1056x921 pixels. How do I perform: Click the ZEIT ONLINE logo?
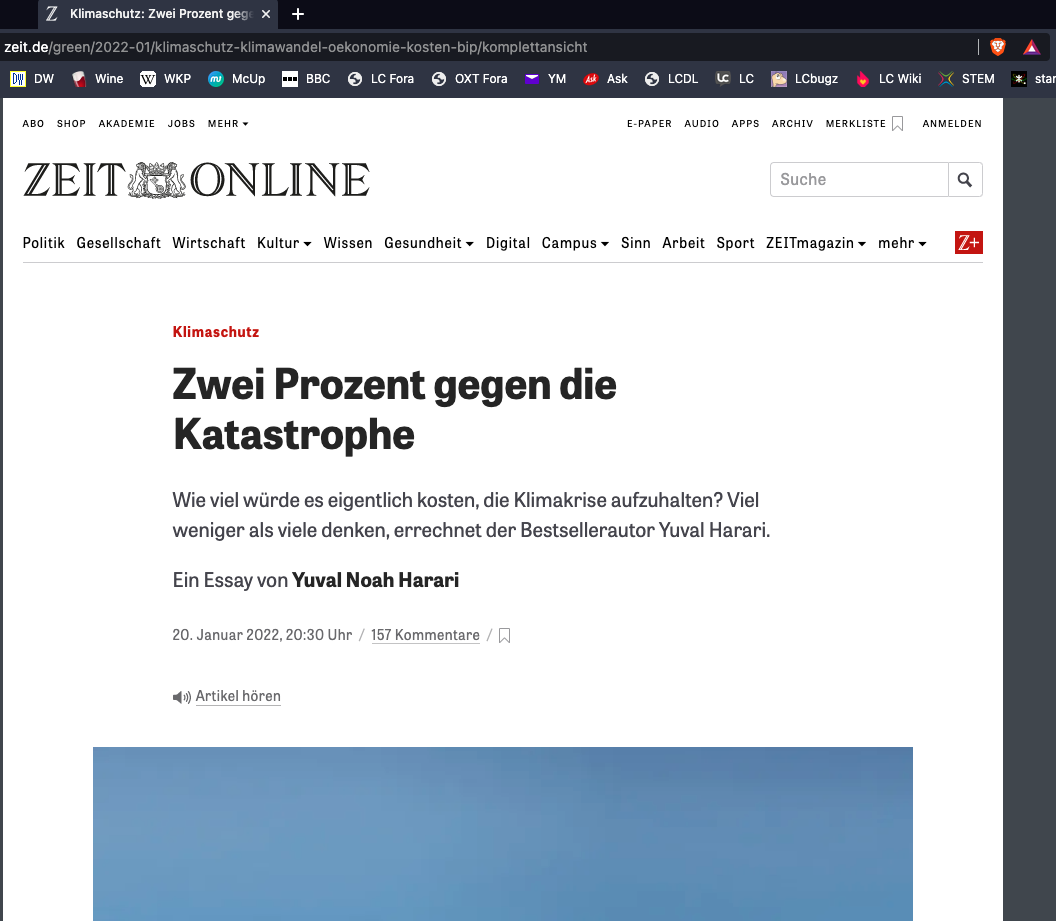(196, 180)
